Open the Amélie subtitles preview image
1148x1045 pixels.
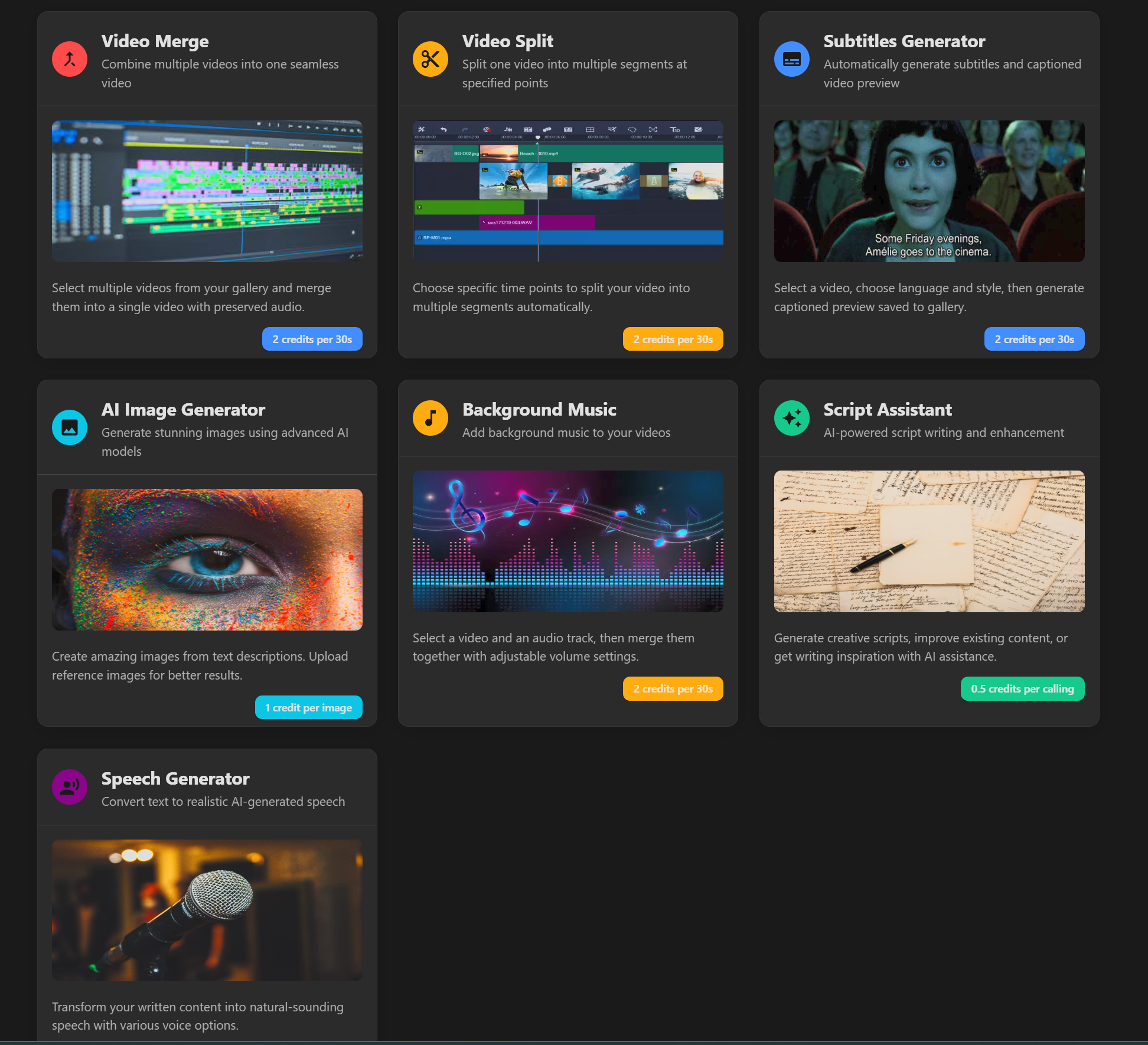pyautogui.click(x=929, y=191)
